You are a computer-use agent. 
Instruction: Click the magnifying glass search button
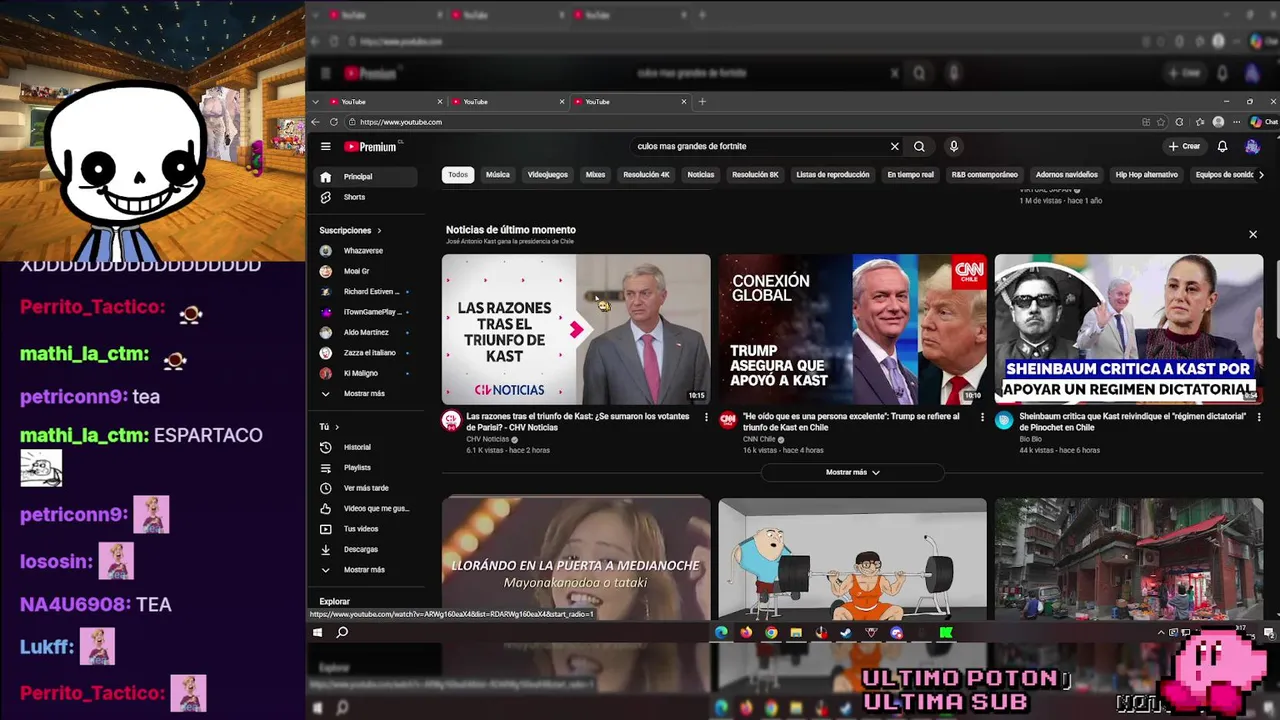click(919, 146)
